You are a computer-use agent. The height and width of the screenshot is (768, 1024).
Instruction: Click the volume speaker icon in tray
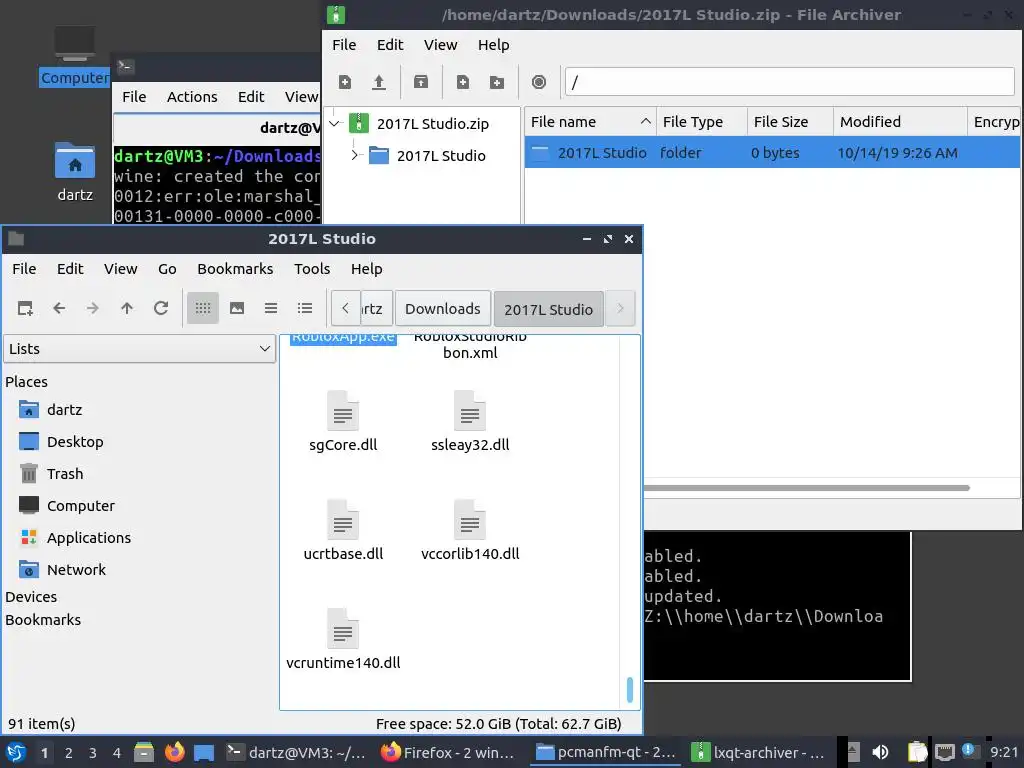pyautogui.click(x=880, y=752)
